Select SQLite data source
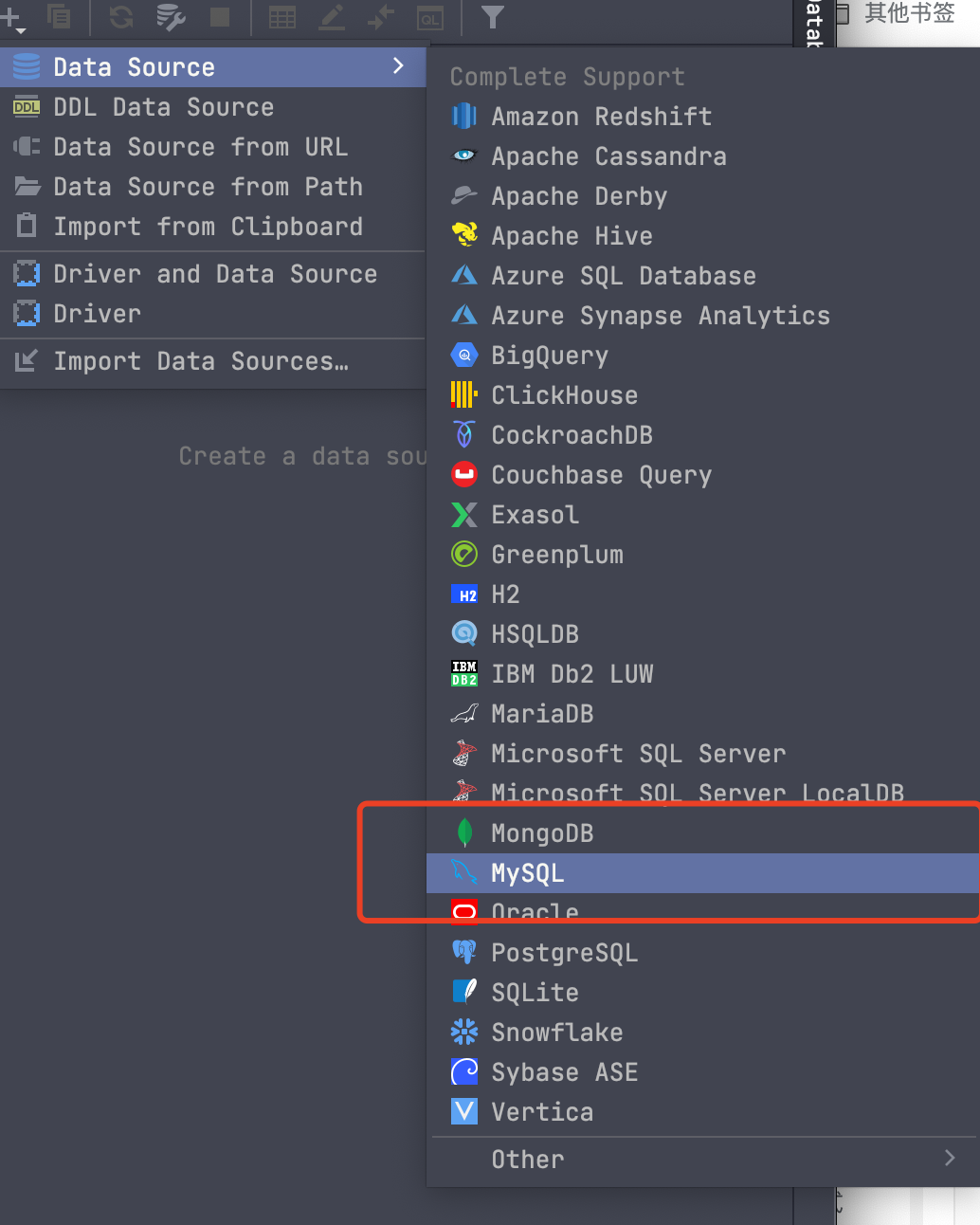 (703, 993)
